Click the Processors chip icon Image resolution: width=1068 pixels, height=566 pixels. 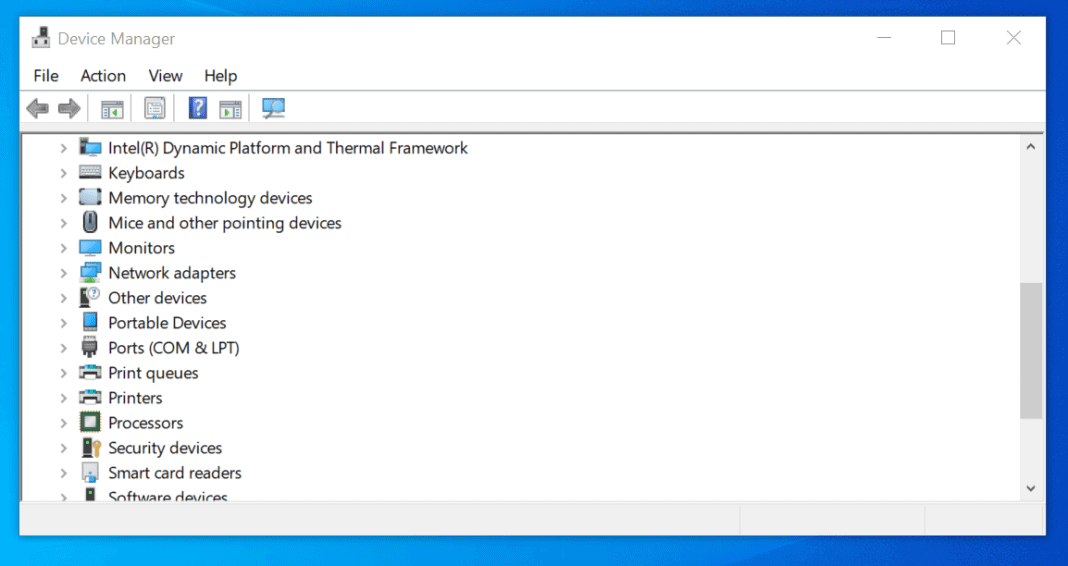(x=90, y=422)
